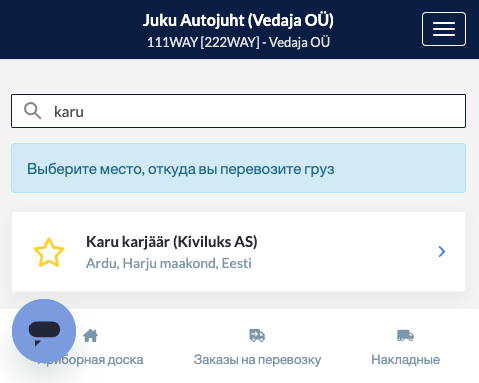Switch to the Заказы на перевозку tab
Image resolution: width=479 pixels, height=383 pixels.
pos(257,347)
